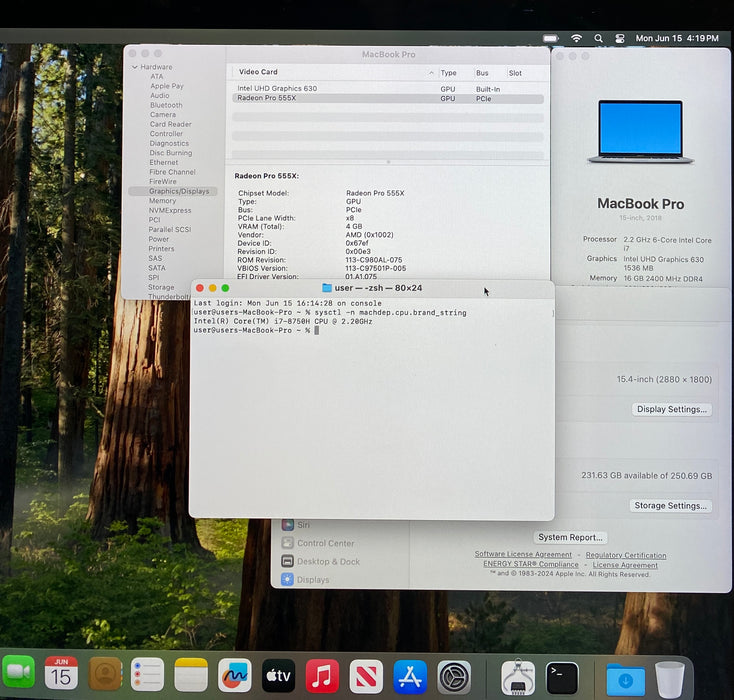Viewport: 734px width, 700px height.
Task: Select Memory in the hardware sidebar
Action: (x=162, y=201)
